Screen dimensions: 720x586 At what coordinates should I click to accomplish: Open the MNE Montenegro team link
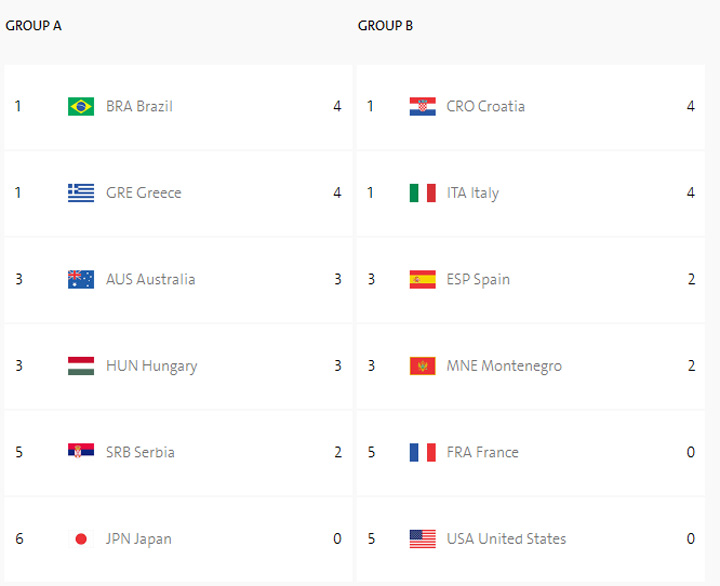point(504,366)
